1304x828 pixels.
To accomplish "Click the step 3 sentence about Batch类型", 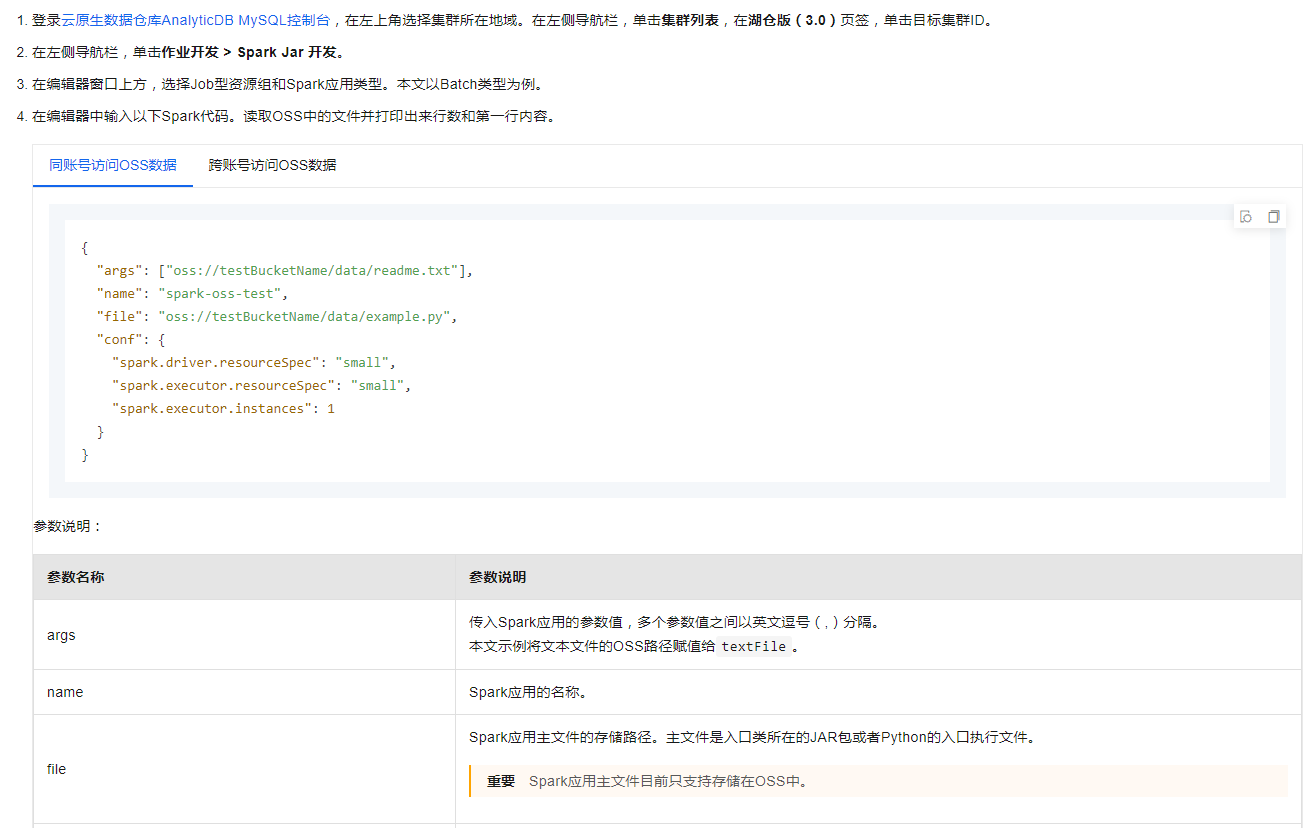I will (x=289, y=84).
